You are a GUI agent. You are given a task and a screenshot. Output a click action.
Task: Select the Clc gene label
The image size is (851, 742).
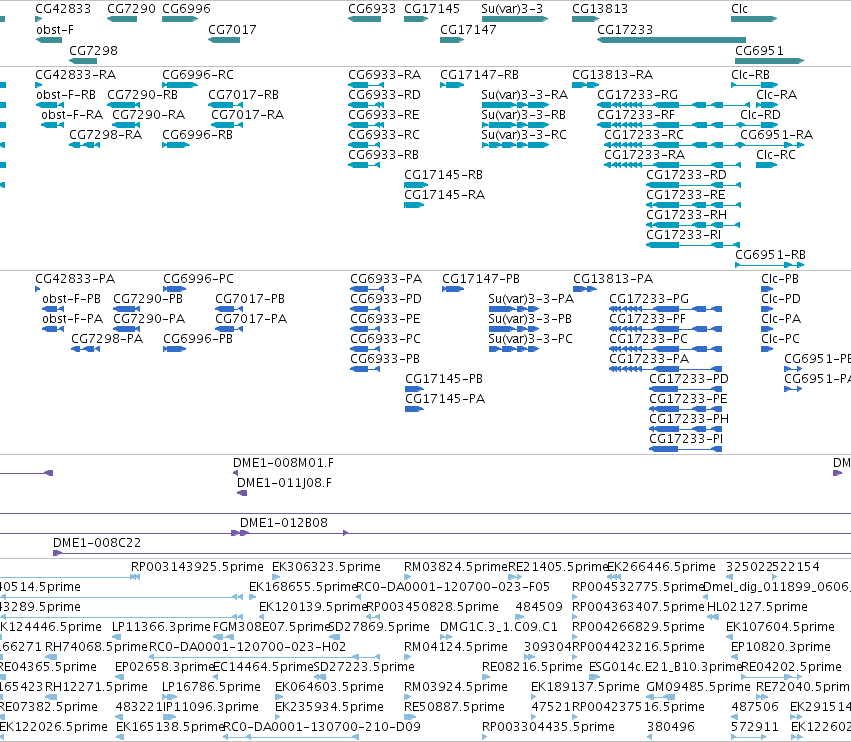(739, 9)
